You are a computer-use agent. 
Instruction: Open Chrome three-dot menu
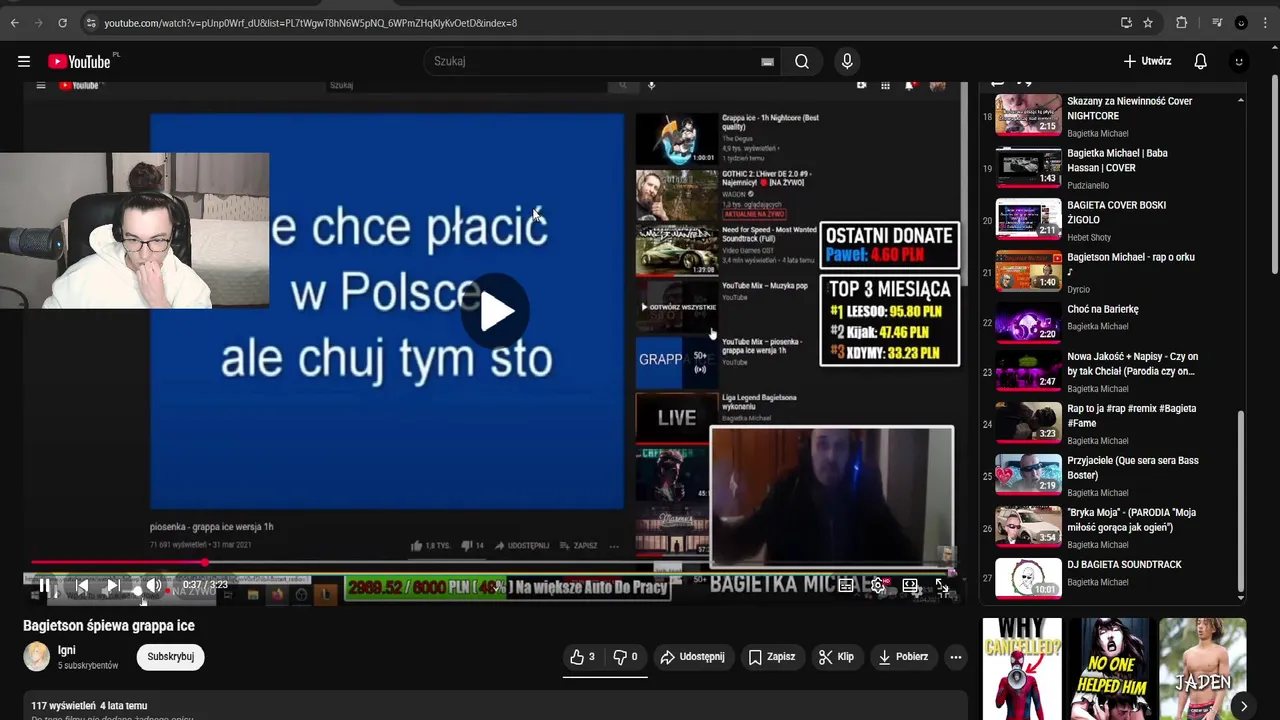point(1265,23)
